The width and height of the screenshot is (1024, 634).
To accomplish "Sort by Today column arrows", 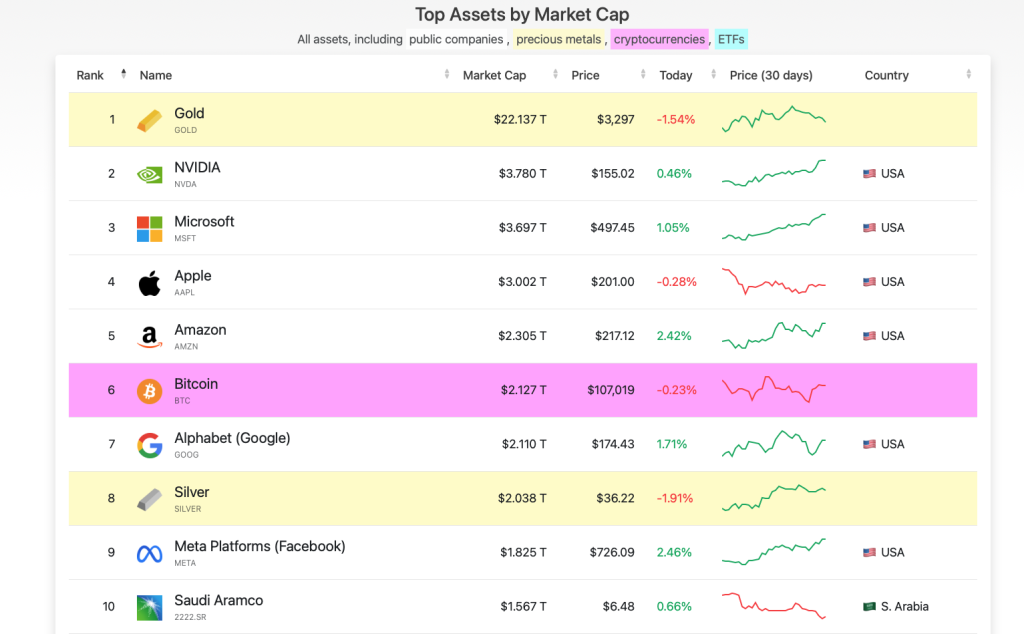I will pos(713,74).
